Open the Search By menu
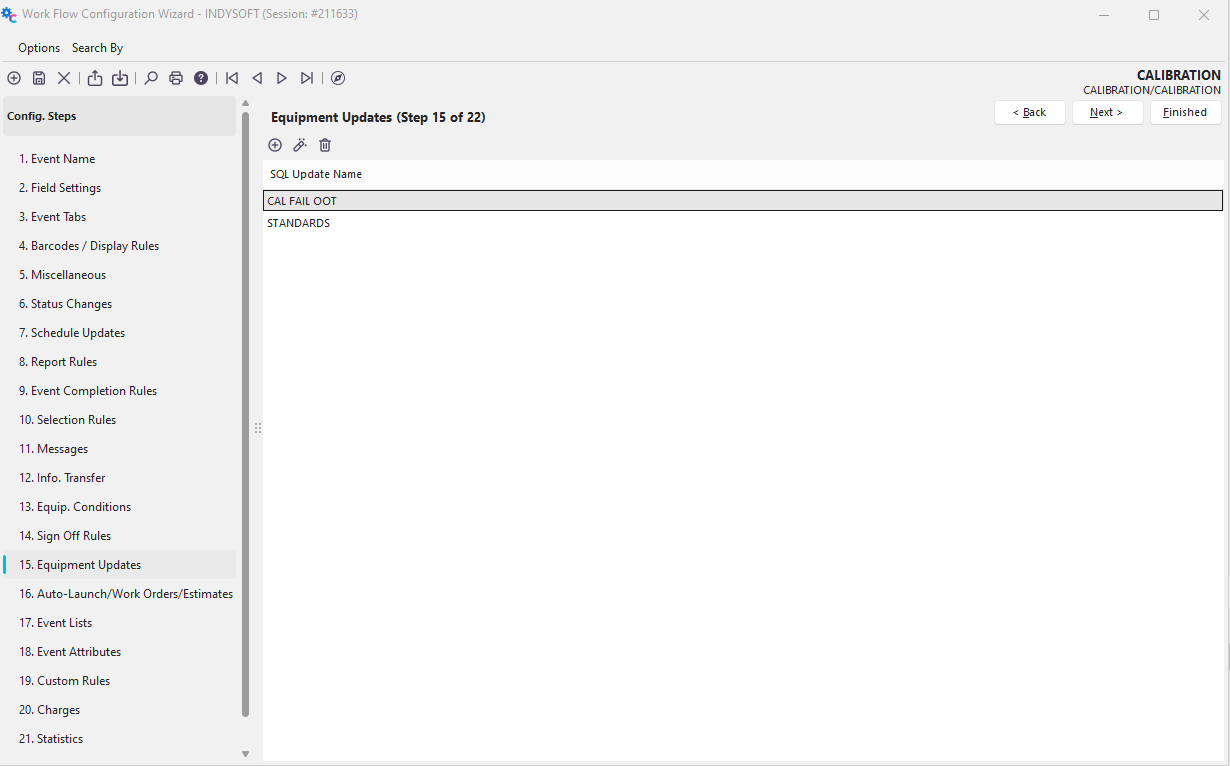Screen dimensions: 1230x766 tap(97, 48)
